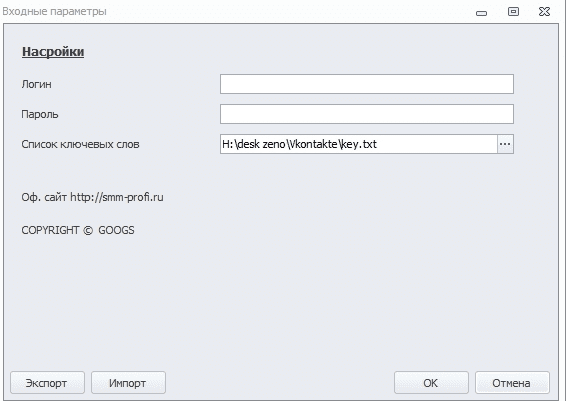Close the Входные параметры dialog

[544, 12]
